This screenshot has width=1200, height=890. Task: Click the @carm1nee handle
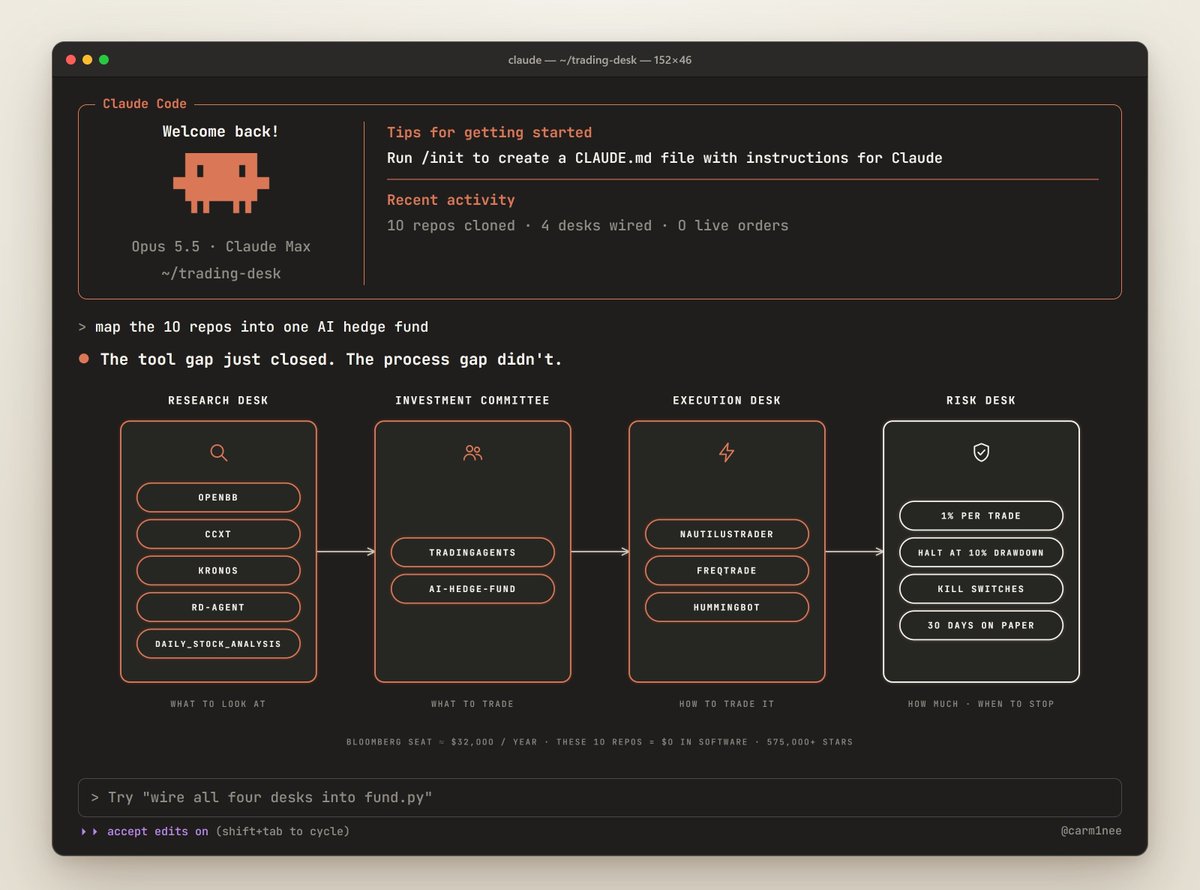1089,832
